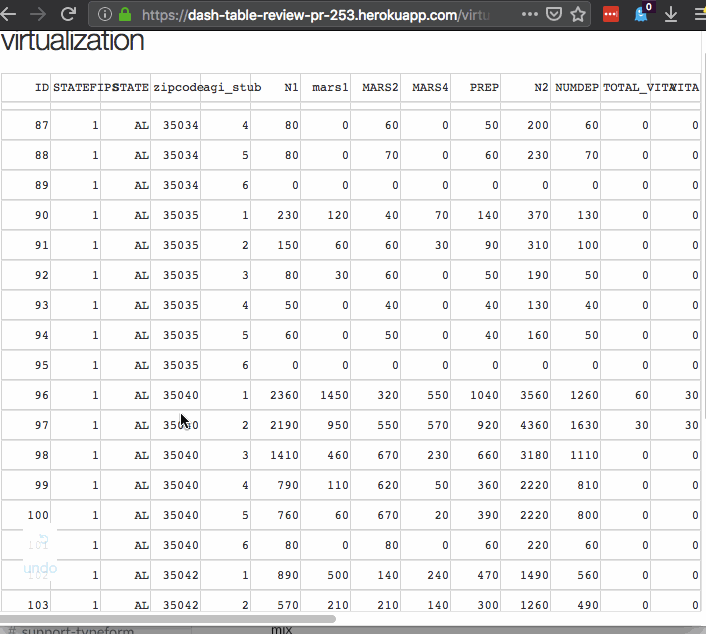Show downloads panel

pos(671,14)
